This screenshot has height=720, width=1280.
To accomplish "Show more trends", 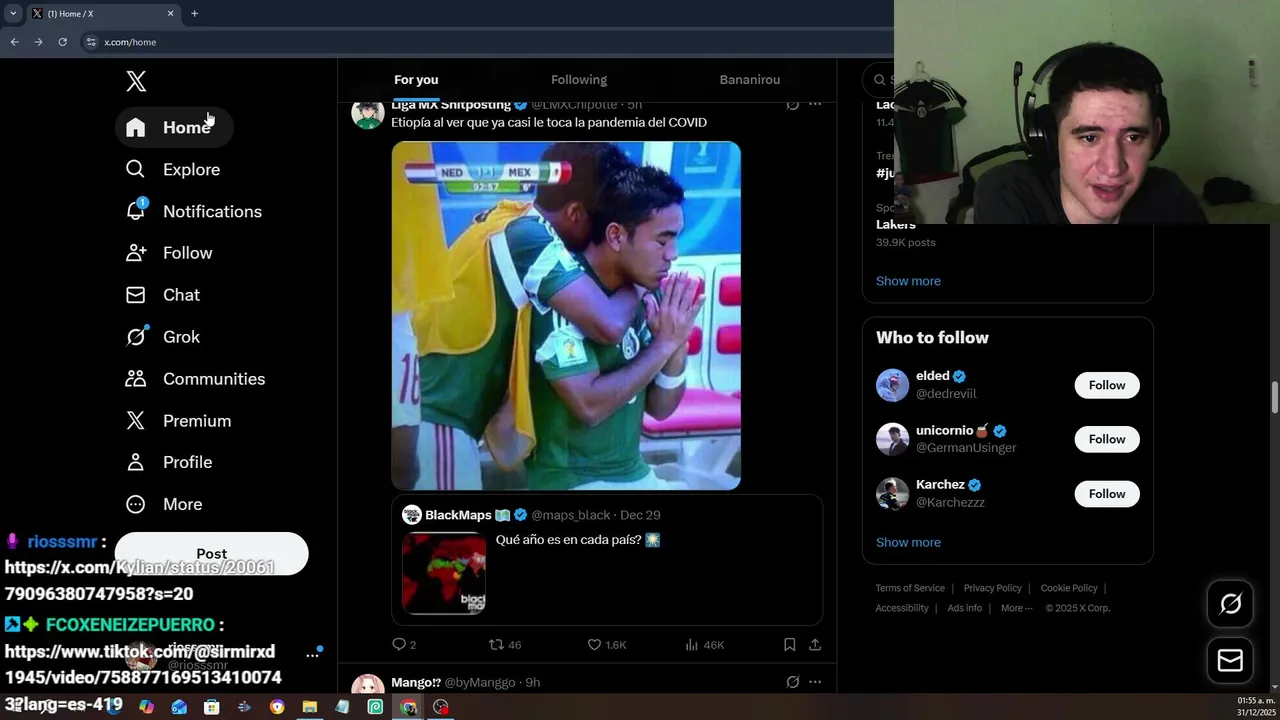I will [908, 281].
